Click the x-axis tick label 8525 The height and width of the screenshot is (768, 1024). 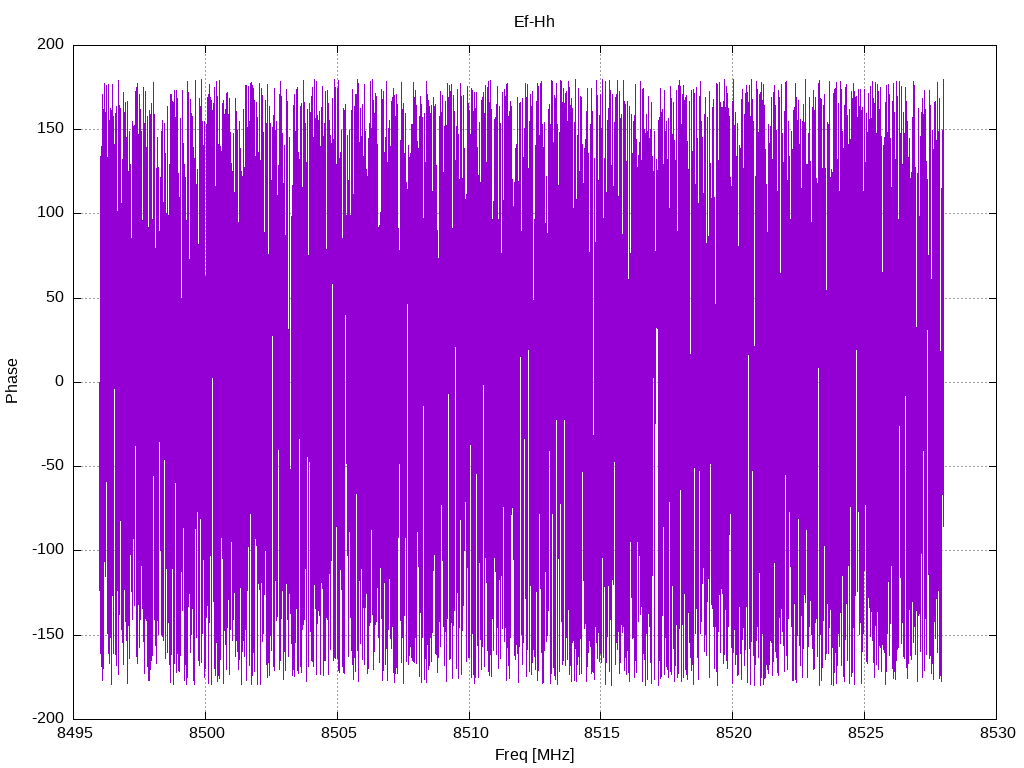pyautogui.click(x=865, y=733)
